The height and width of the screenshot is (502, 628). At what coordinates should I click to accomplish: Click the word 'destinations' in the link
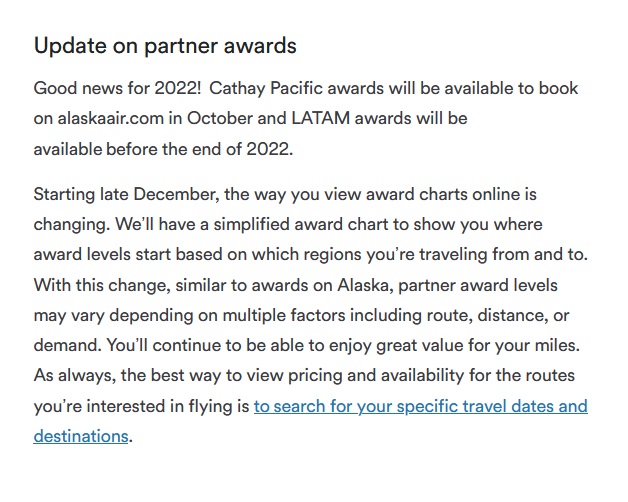81,436
